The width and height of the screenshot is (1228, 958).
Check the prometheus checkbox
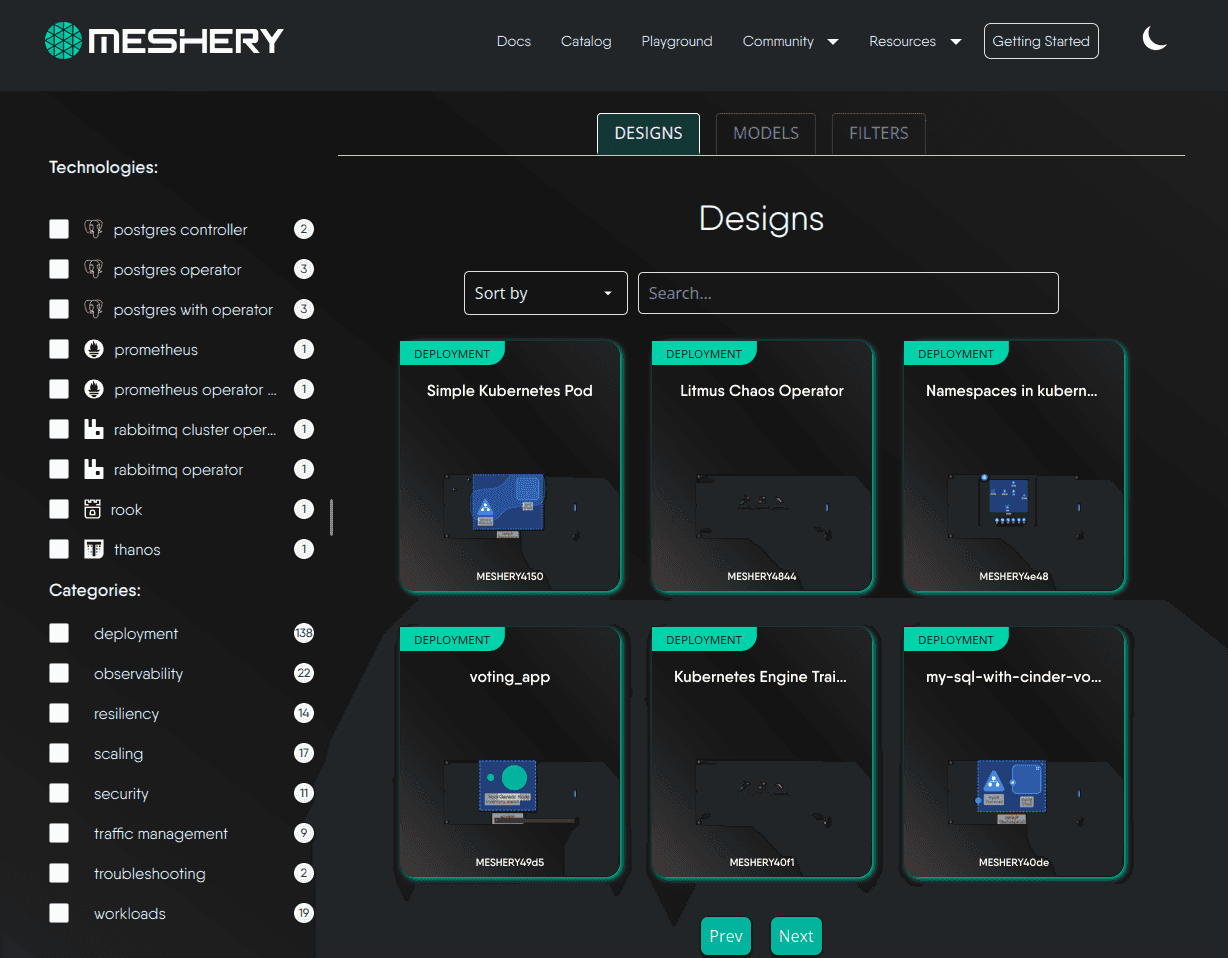pyautogui.click(x=59, y=349)
